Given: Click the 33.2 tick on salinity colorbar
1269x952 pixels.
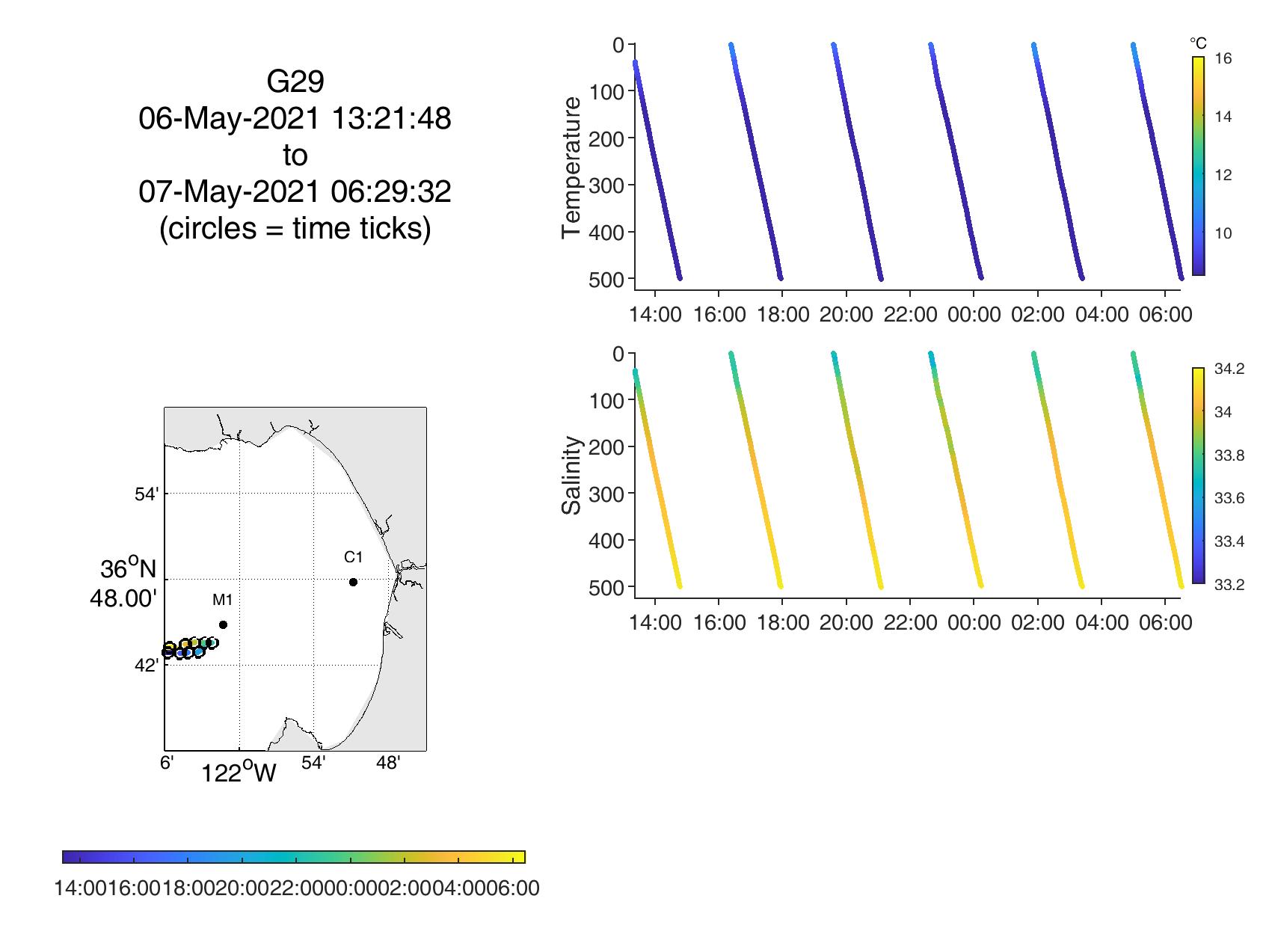Looking at the screenshot, I should (x=1229, y=585).
